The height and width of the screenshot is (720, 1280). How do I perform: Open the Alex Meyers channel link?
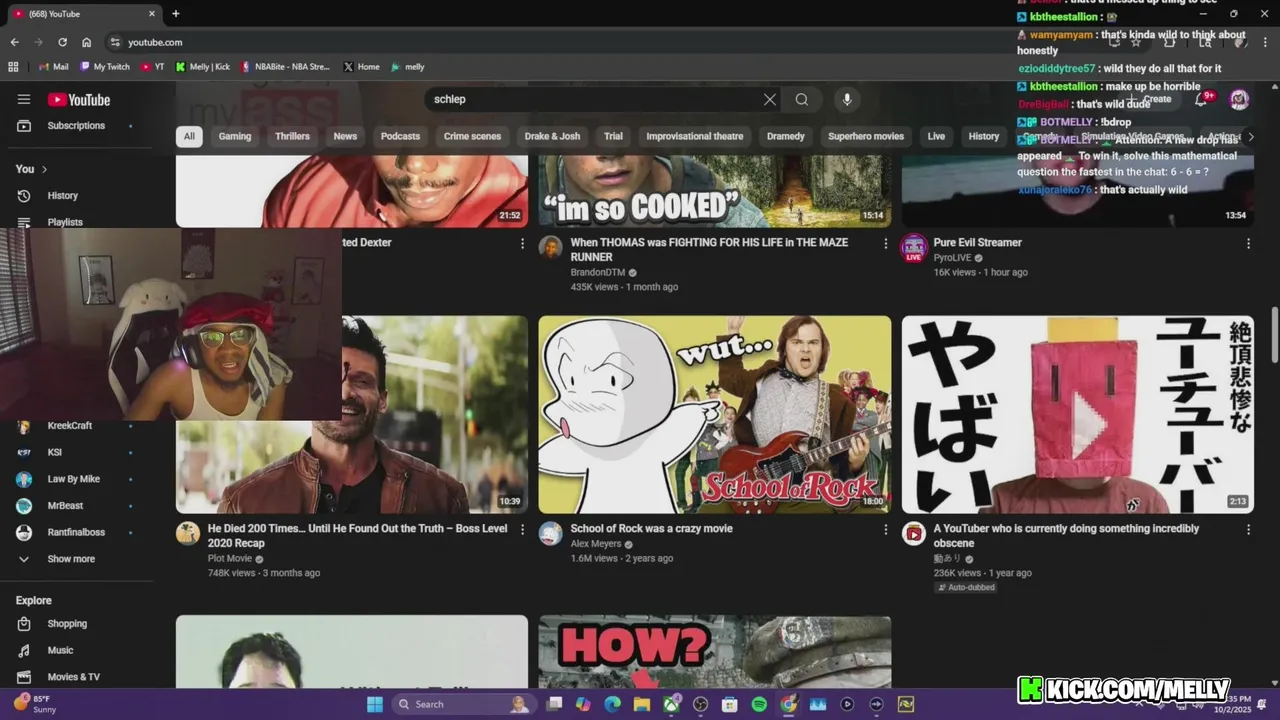pos(596,544)
